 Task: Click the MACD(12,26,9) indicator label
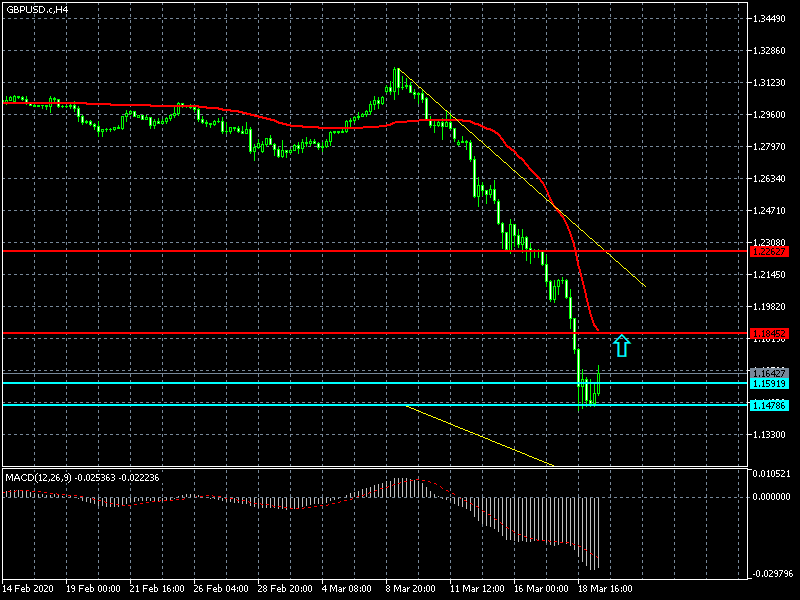click(81, 477)
